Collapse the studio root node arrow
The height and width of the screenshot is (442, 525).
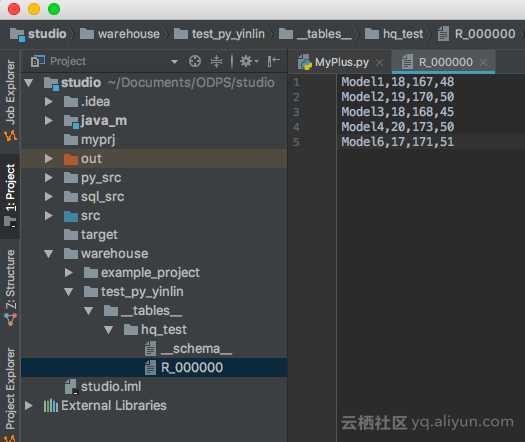click(29, 83)
